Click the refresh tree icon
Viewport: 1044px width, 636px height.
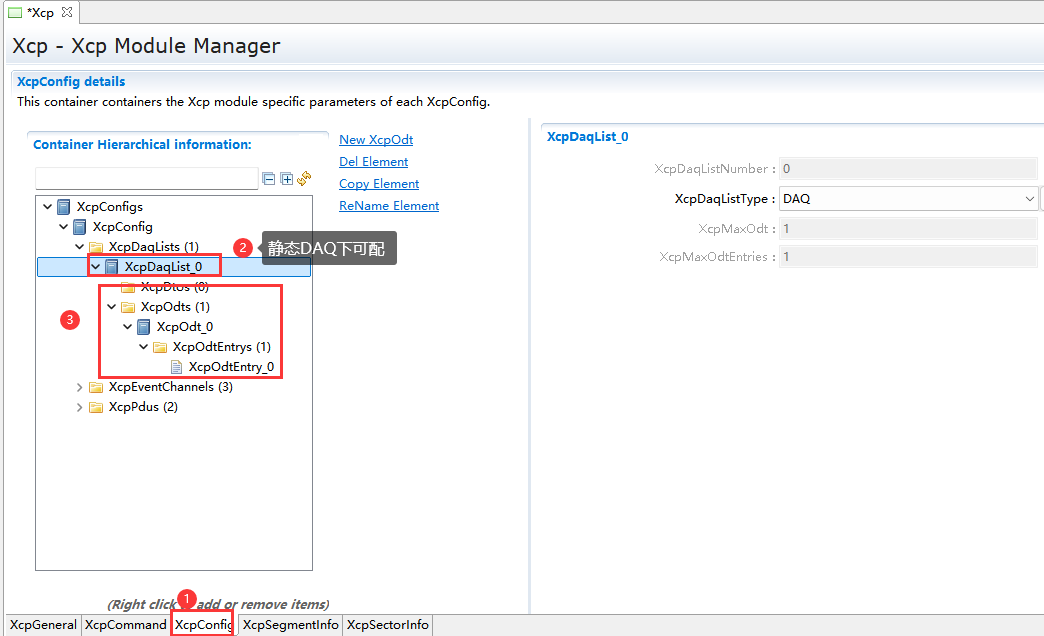click(304, 179)
